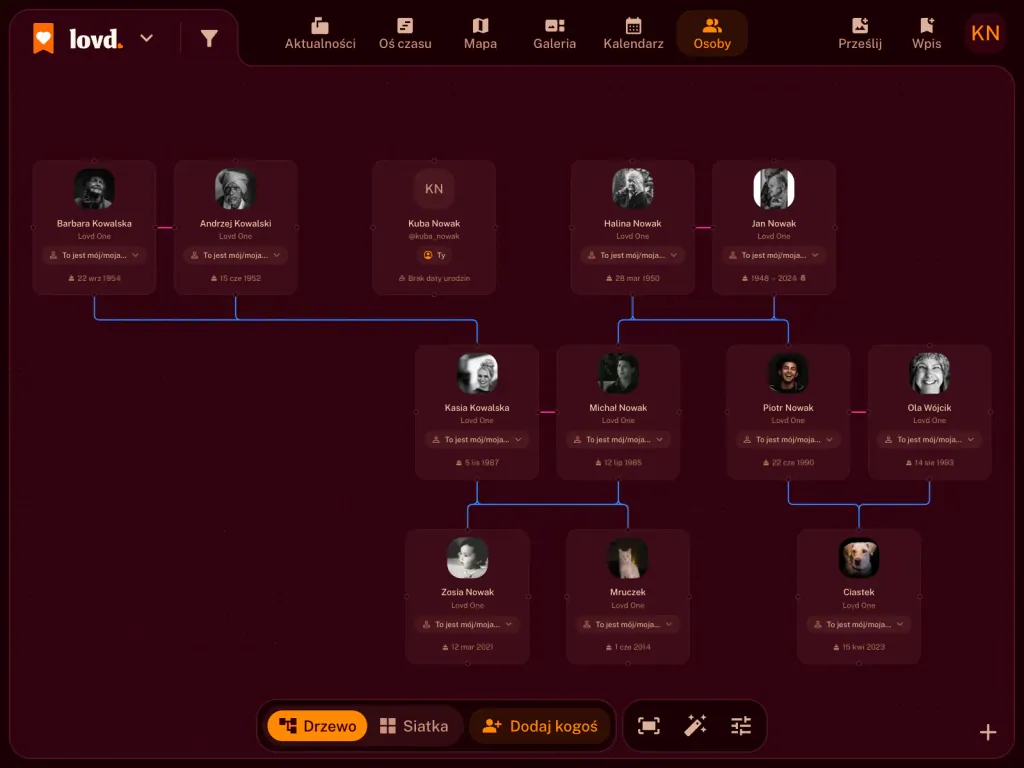This screenshot has width=1024, height=768.
Task: Select Ciastek the dog's photo
Action: point(859,558)
